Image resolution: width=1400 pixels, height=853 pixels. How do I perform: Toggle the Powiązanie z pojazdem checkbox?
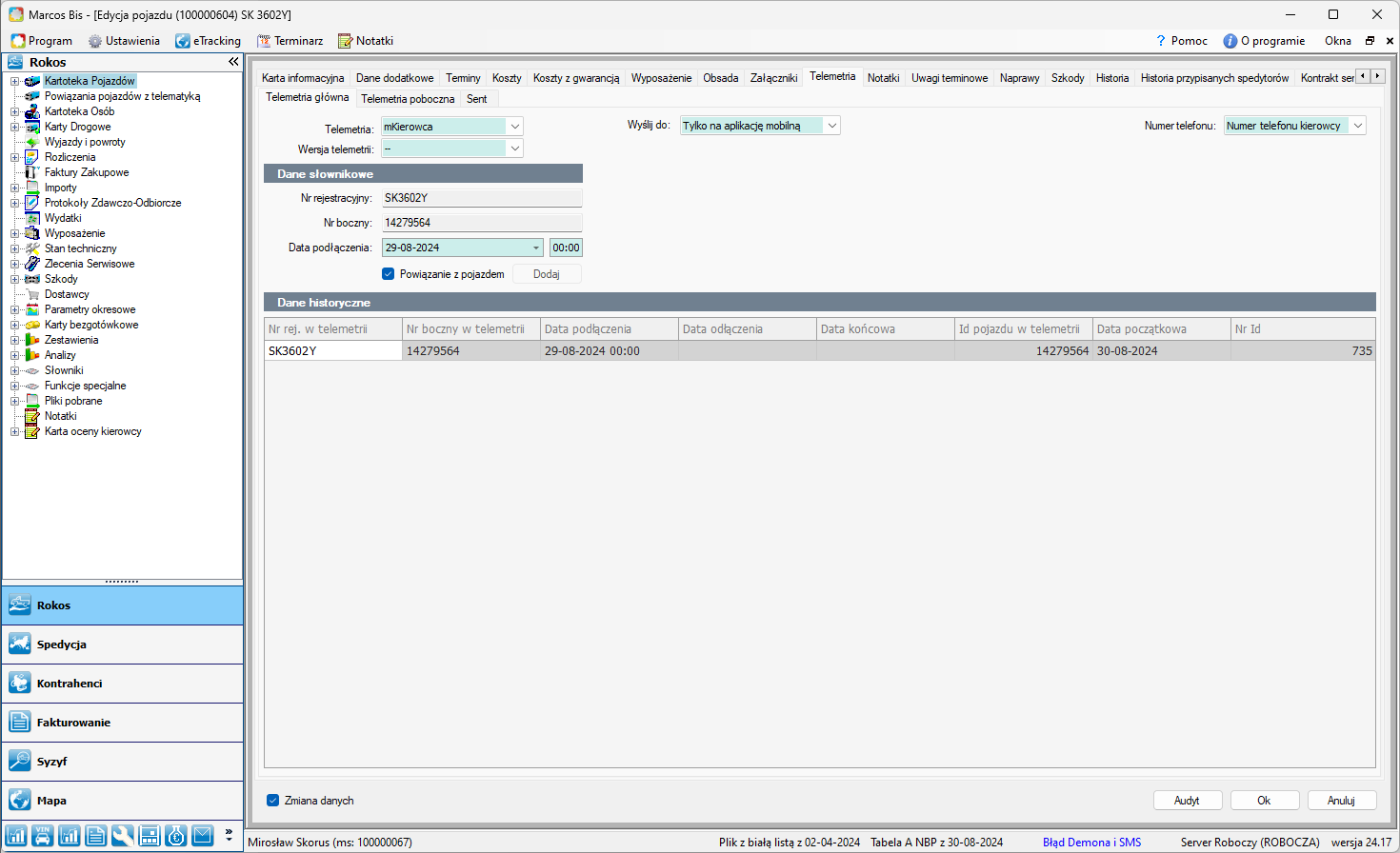[388, 274]
